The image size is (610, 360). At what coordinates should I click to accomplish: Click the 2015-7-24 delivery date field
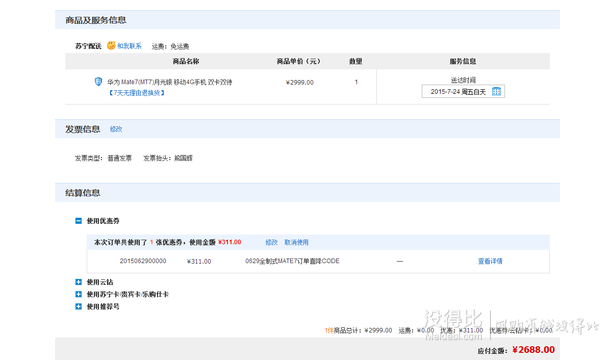click(463, 91)
